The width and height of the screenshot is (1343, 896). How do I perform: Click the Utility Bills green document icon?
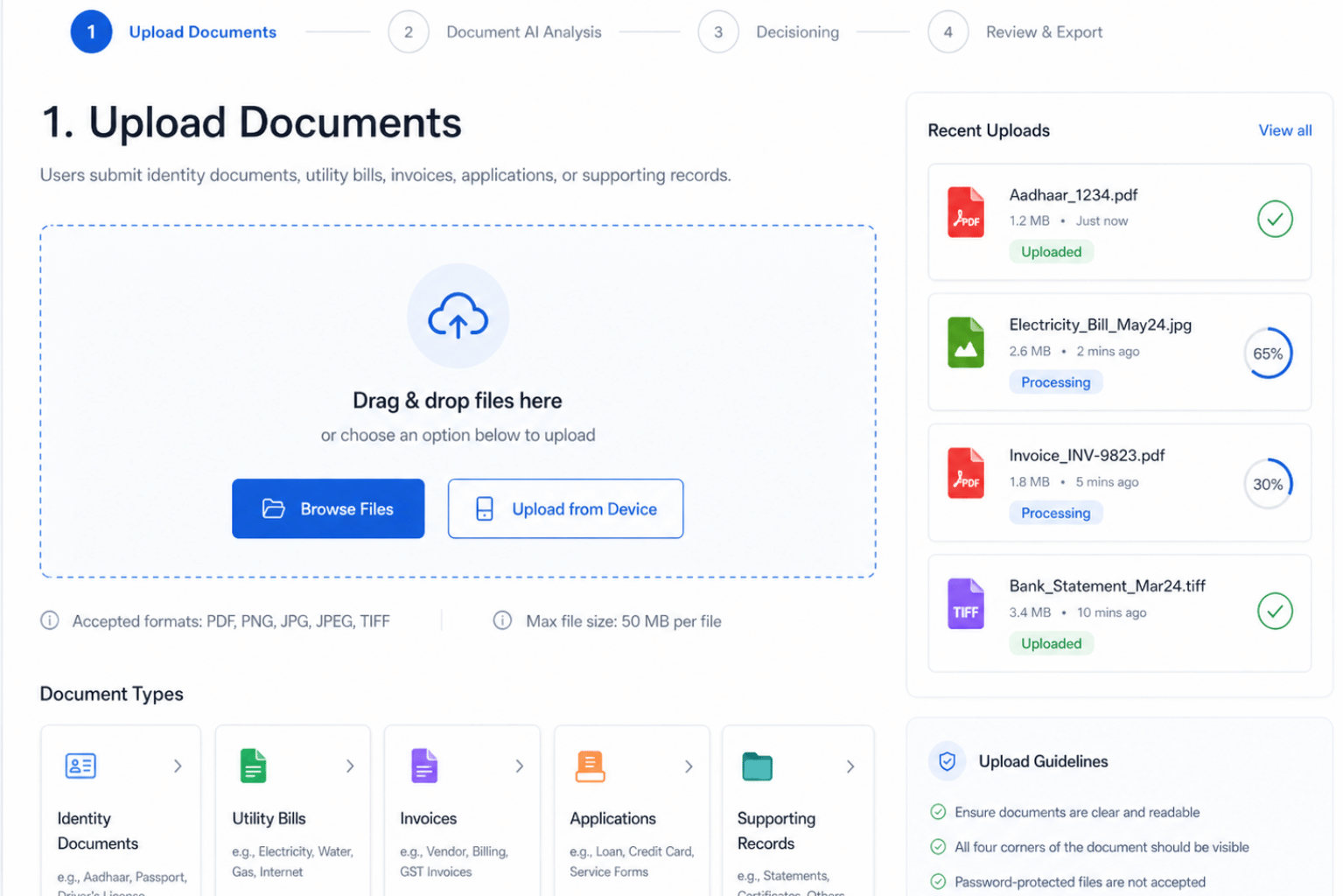[x=253, y=766]
